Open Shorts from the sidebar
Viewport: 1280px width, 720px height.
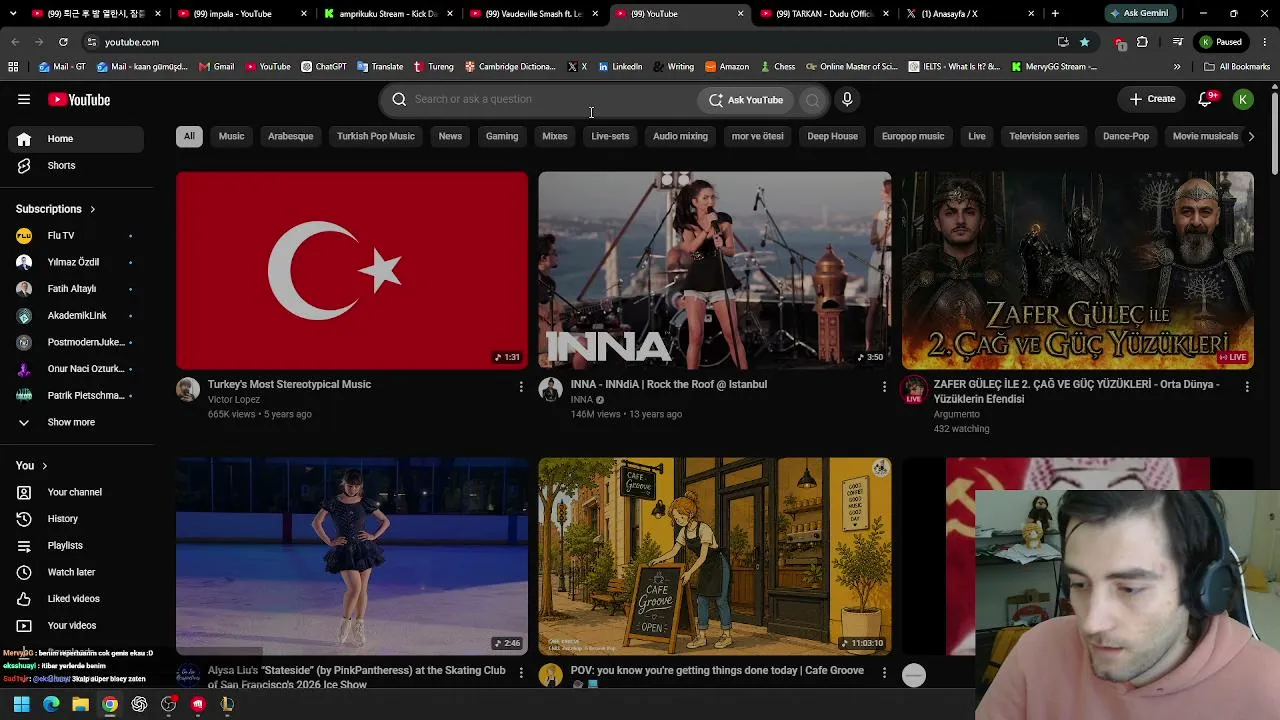[77, 165]
